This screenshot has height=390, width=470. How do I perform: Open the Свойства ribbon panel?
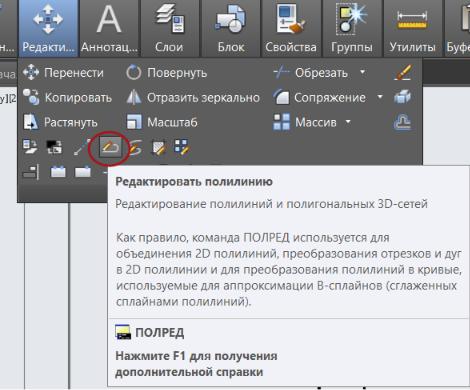tap(291, 28)
